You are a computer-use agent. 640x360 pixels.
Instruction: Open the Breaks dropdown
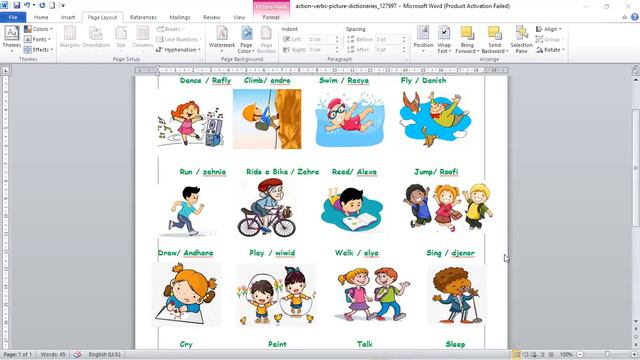point(170,29)
